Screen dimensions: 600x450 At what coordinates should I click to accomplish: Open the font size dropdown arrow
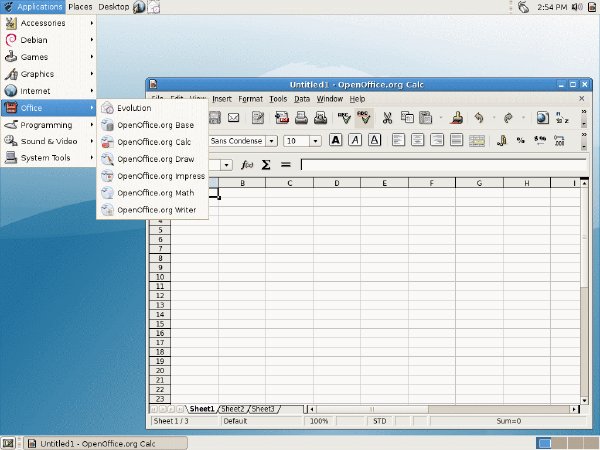[x=315, y=141]
